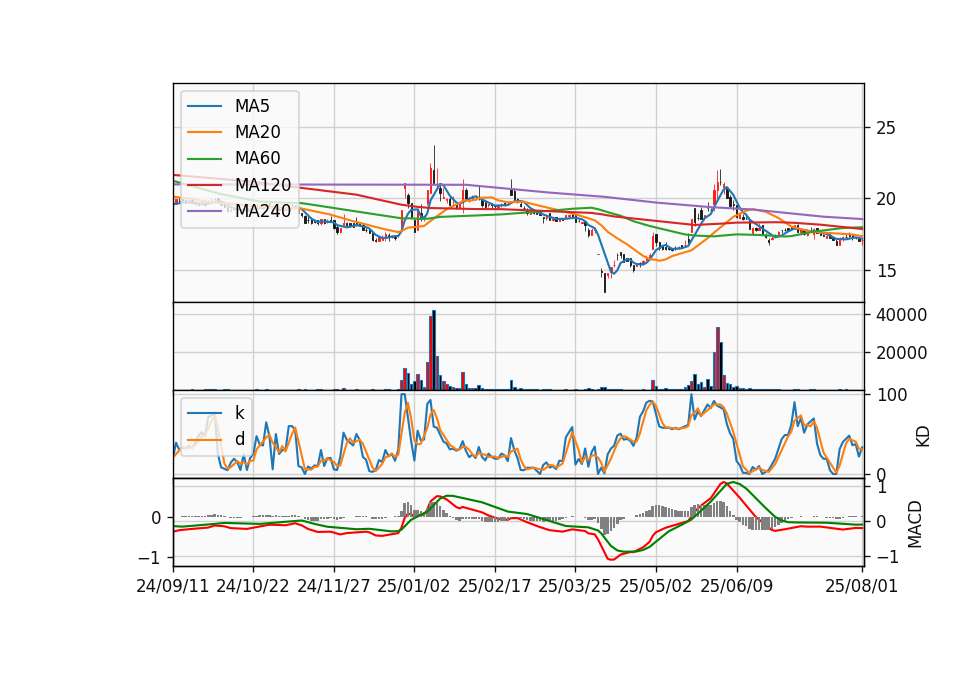Click the 24/09/11 date axis label
The height and width of the screenshot is (690, 960).
point(173,586)
